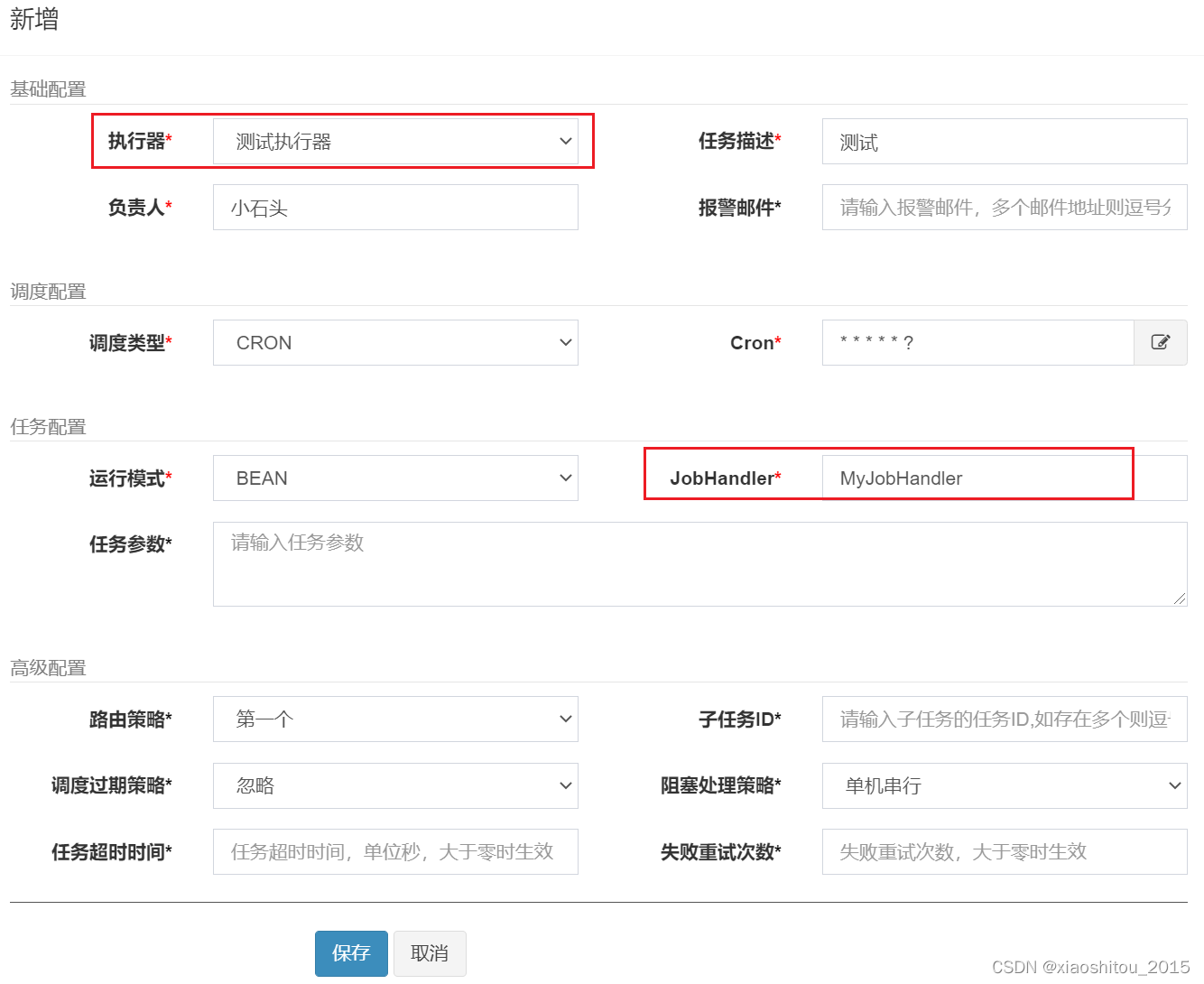Click the 报警邮件 input field

pos(1005,208)
